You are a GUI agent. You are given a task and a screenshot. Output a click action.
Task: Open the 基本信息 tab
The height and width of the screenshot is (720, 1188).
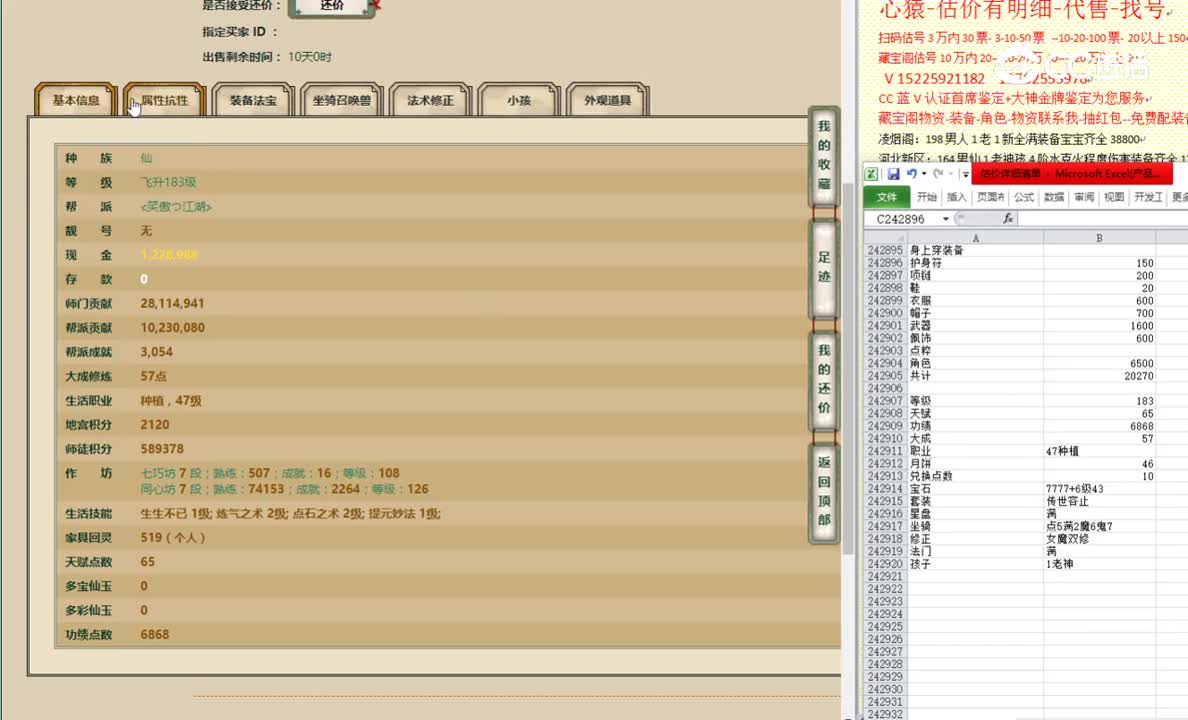tap(76, 100)
